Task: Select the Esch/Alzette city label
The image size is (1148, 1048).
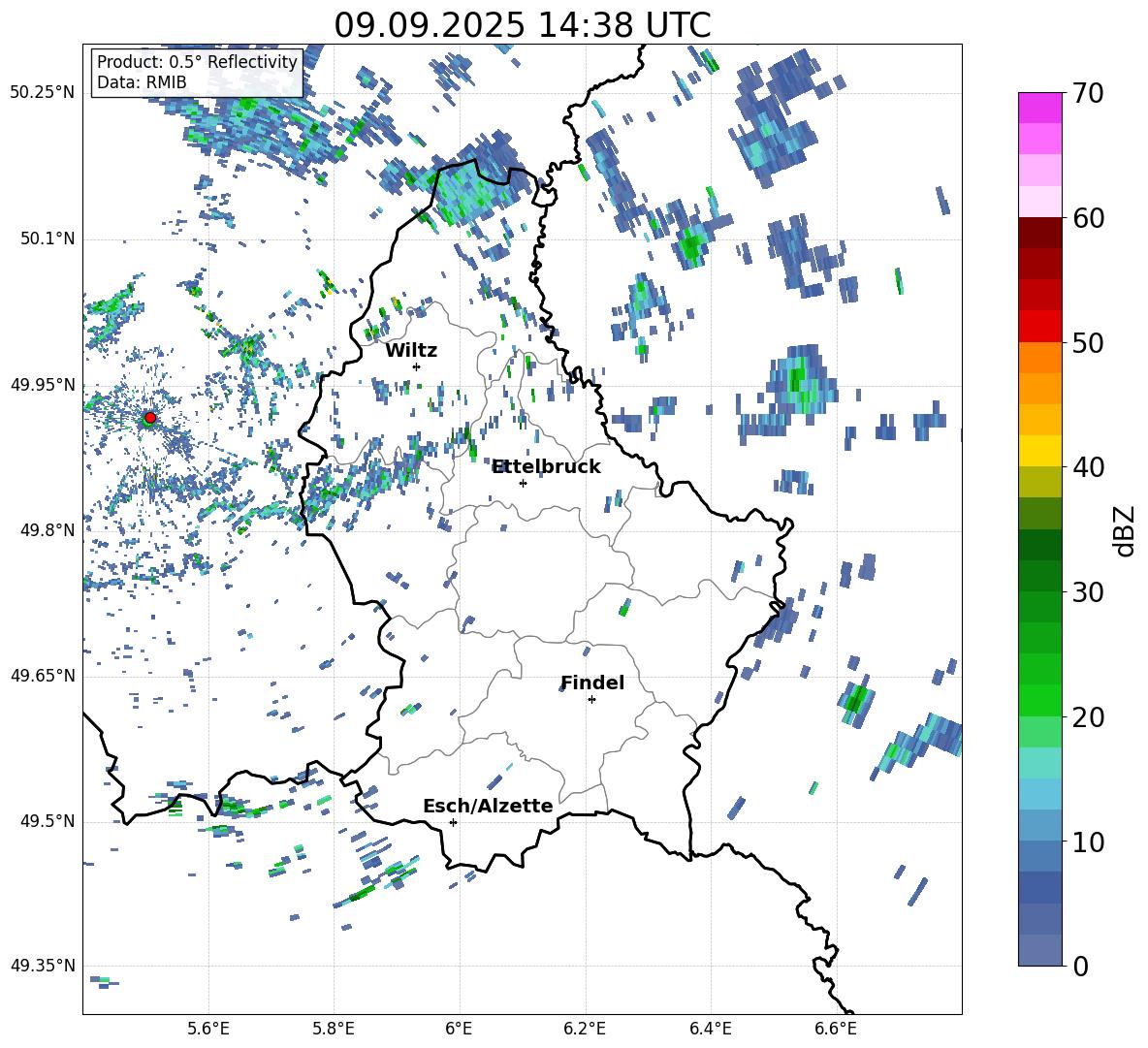Action: [489, 807]
